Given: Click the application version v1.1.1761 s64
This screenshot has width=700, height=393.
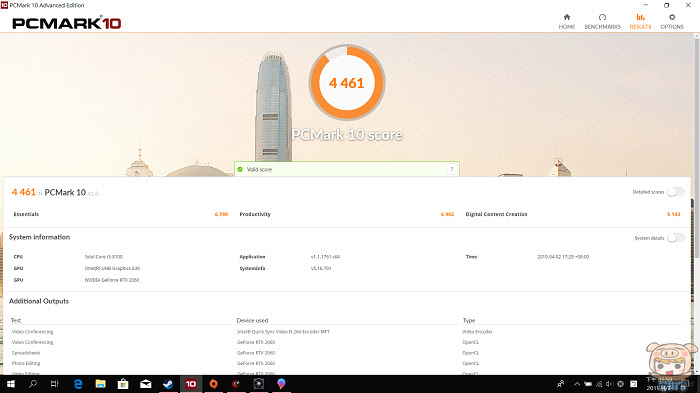Looking at the screenshot, I should click(325, 257).
